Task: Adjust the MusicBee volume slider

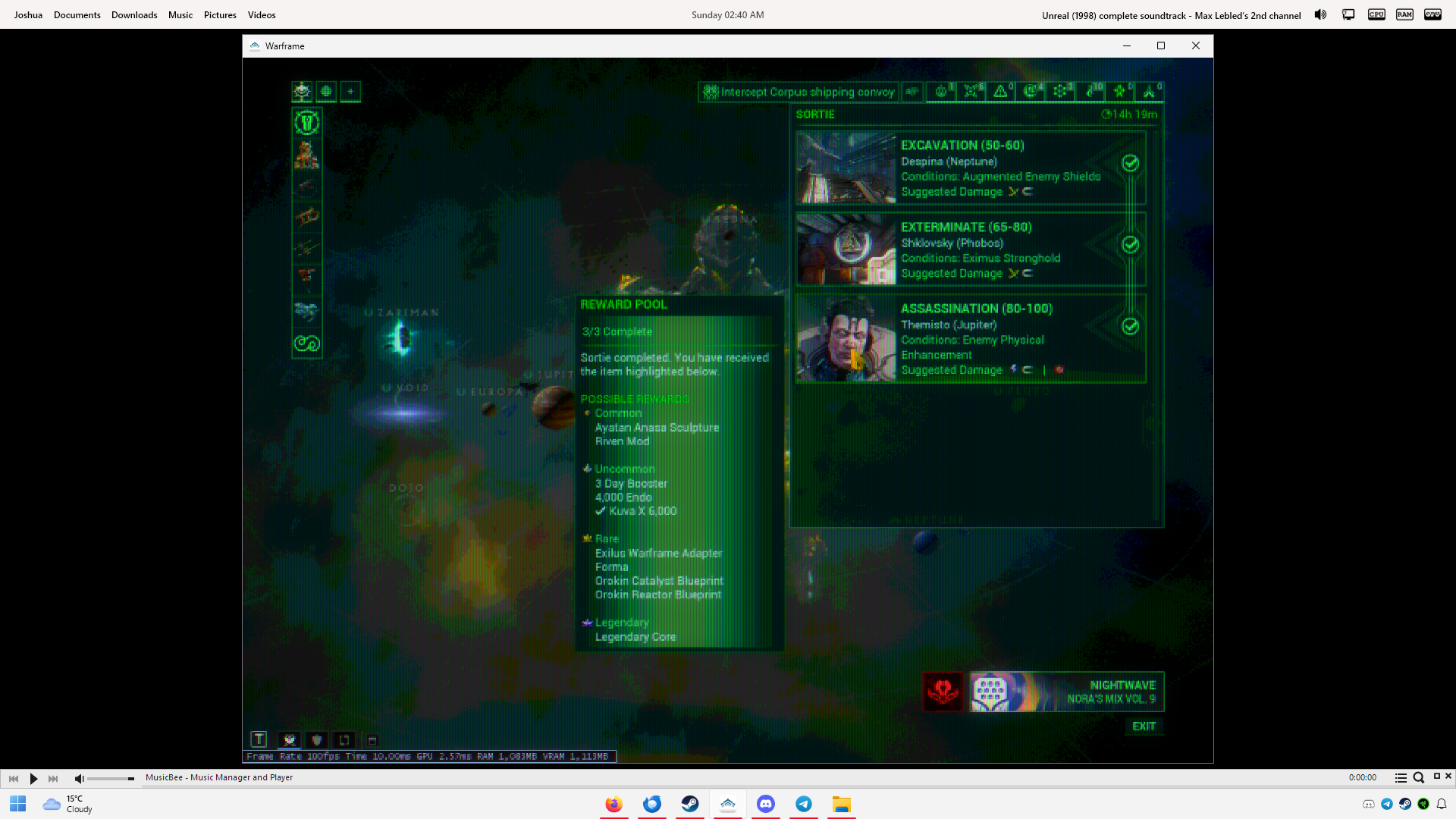Action: [111, 779]
